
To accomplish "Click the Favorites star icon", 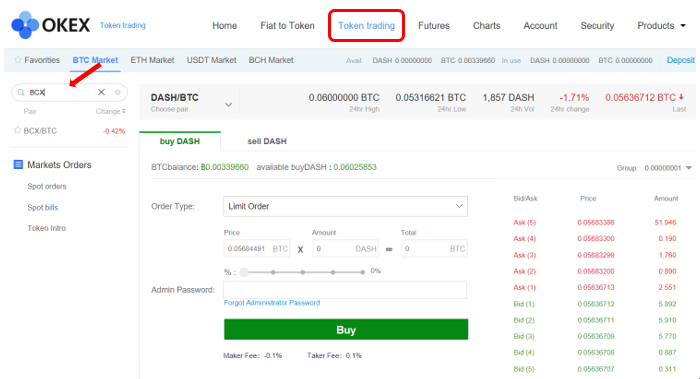I will coord(18,60).
